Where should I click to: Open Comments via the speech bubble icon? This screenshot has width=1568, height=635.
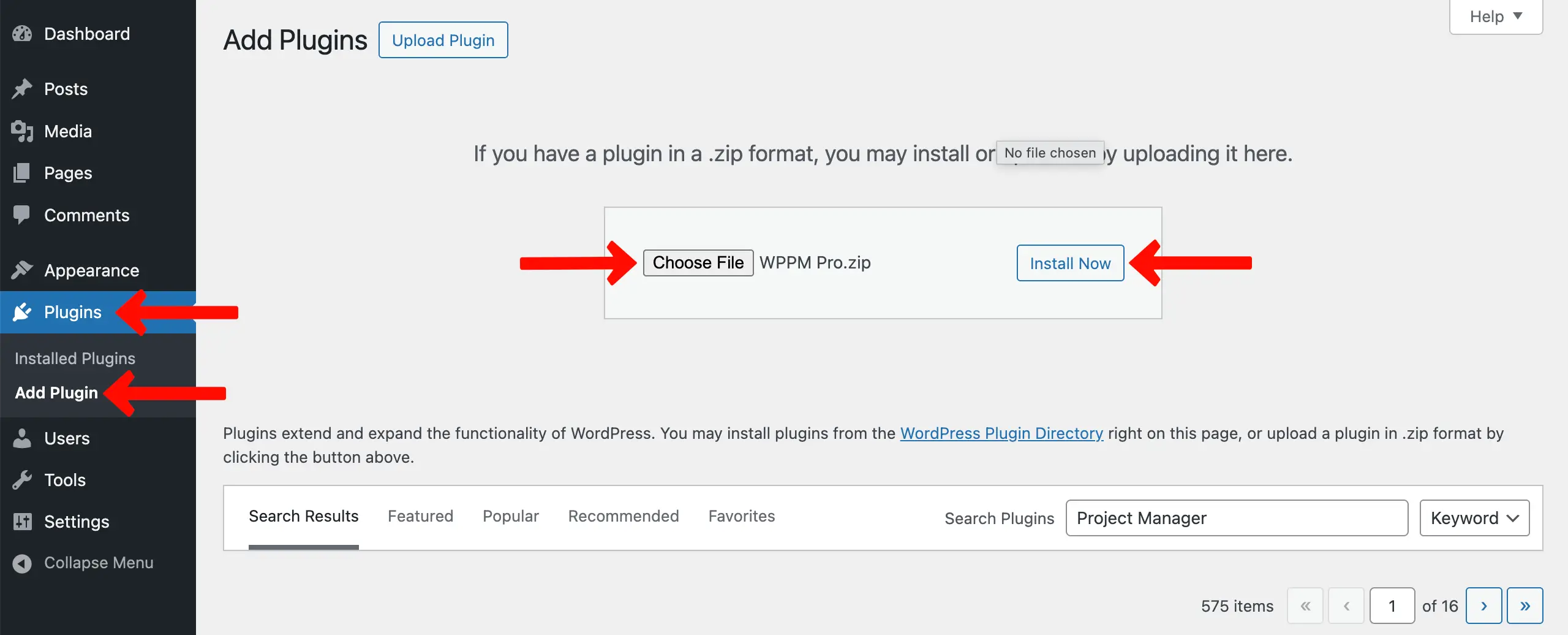(22, 215)
